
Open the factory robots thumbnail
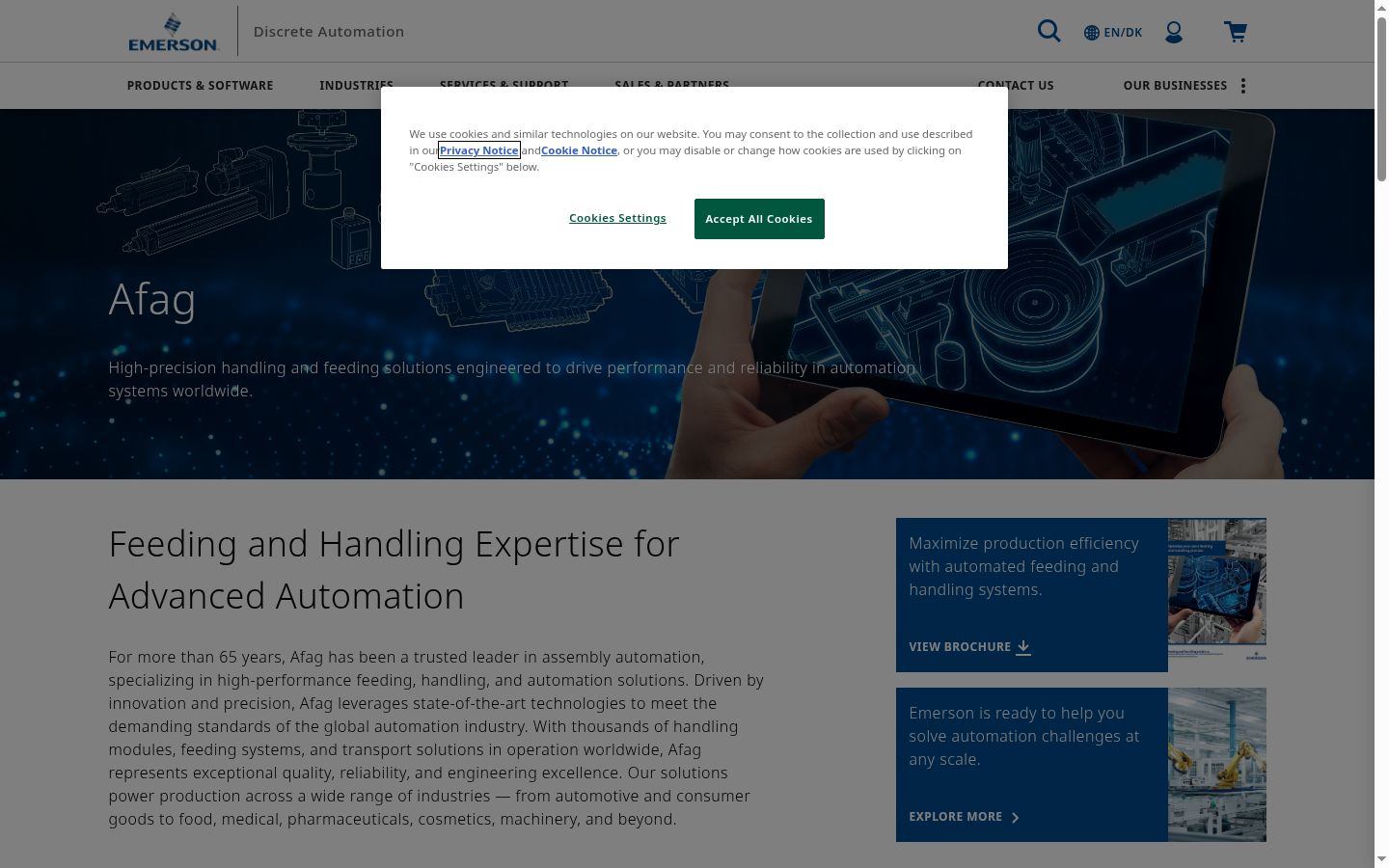(x=1217, y=765)
